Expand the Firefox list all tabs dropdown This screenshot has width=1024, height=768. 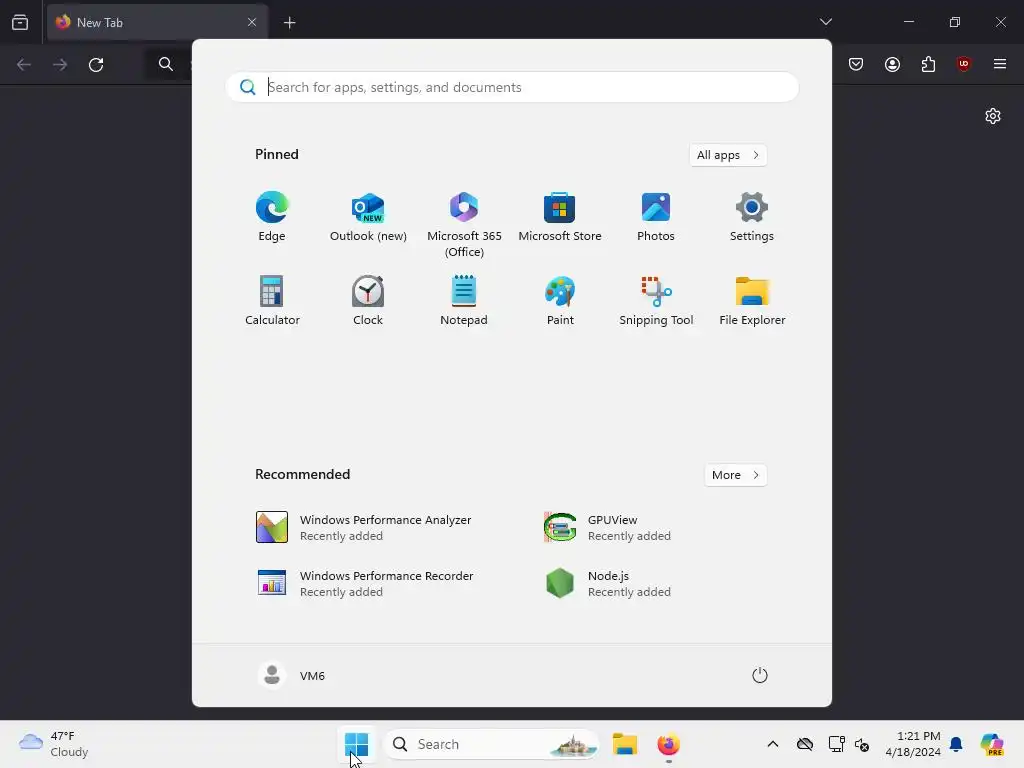coord(825,22)
